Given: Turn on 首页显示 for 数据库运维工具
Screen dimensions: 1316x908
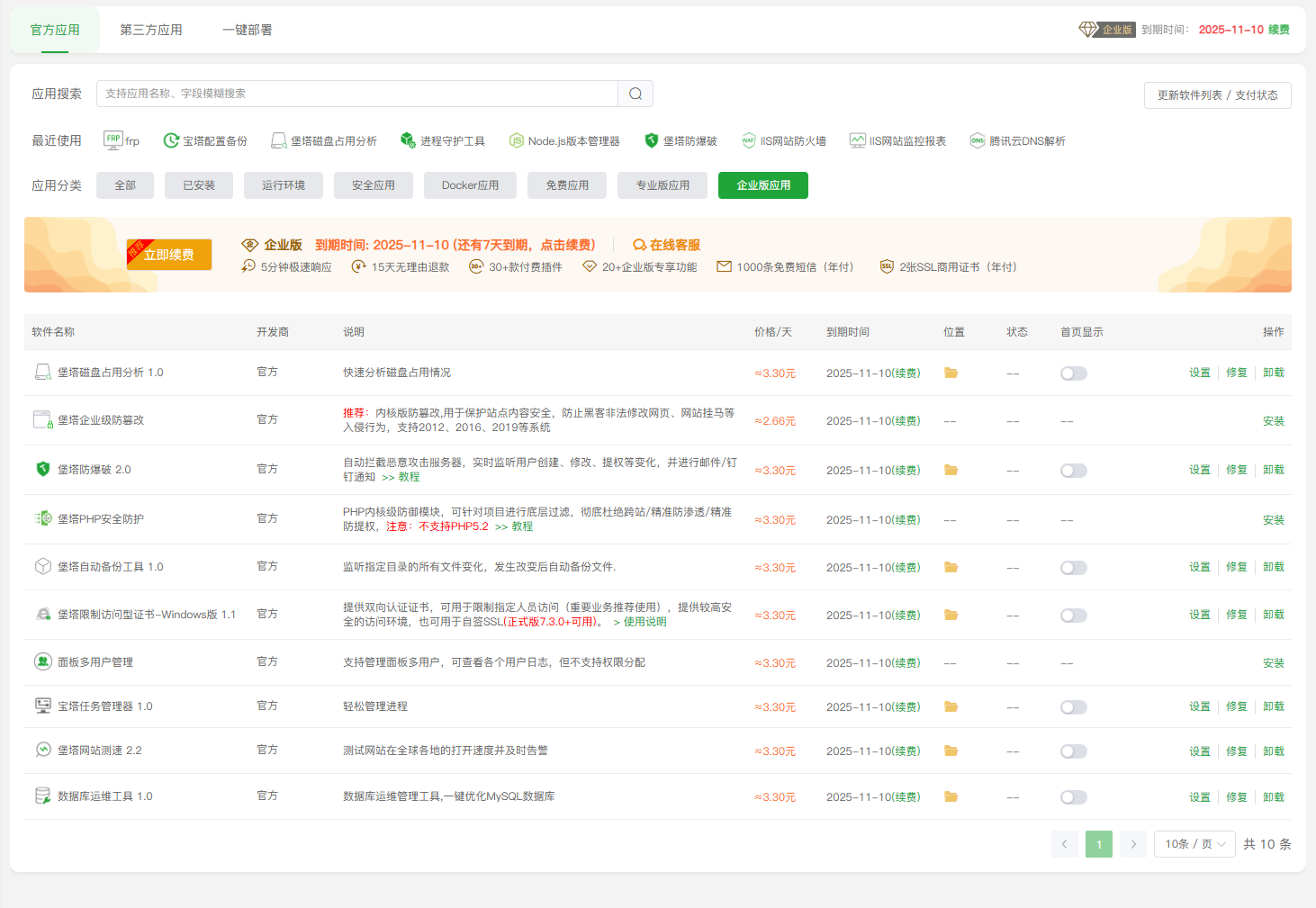Looking at the screenshot, I should coord(1073,796).
